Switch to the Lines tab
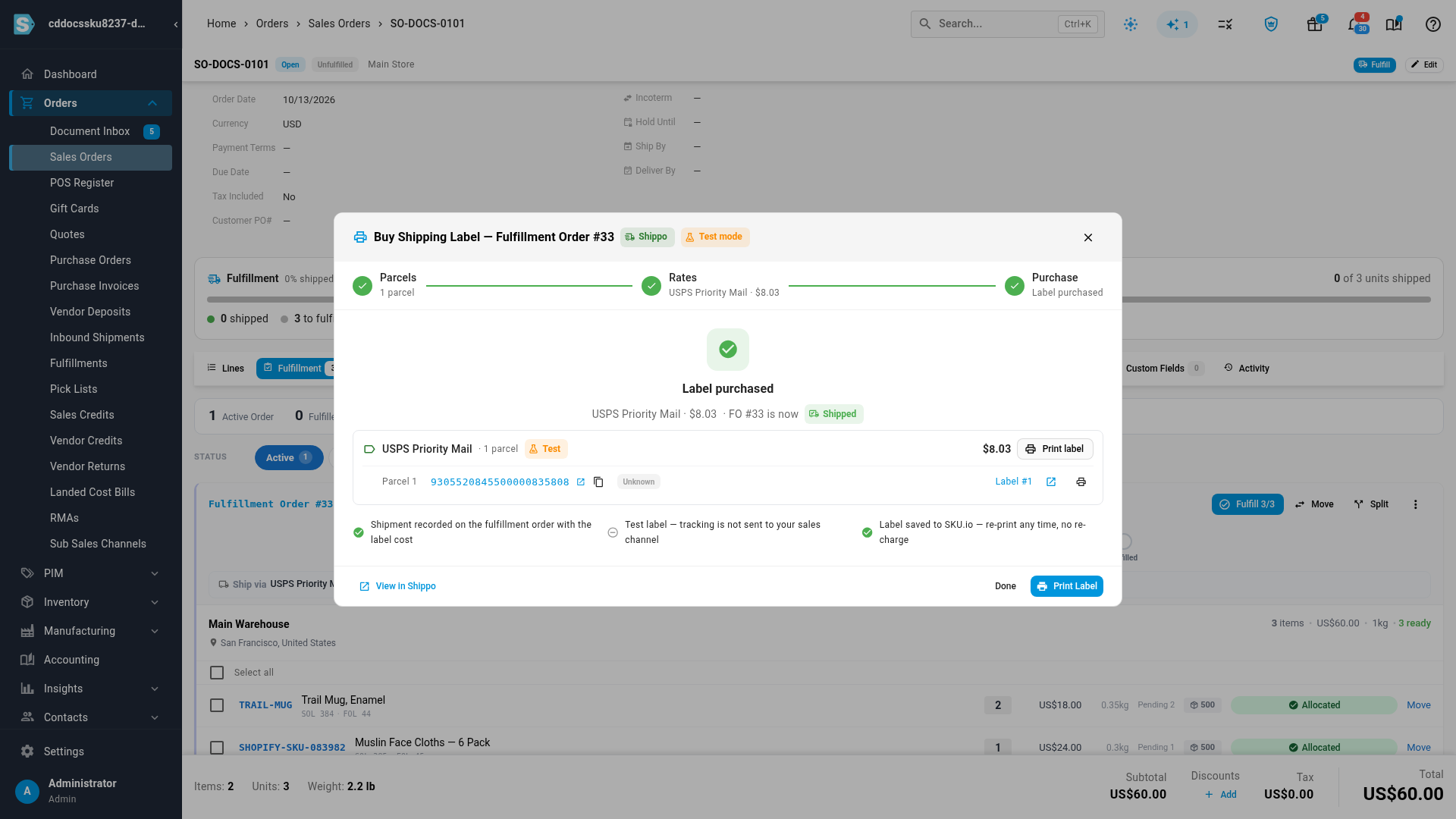The width and height of the screenshot is (1456, 819). coord(225,369)
